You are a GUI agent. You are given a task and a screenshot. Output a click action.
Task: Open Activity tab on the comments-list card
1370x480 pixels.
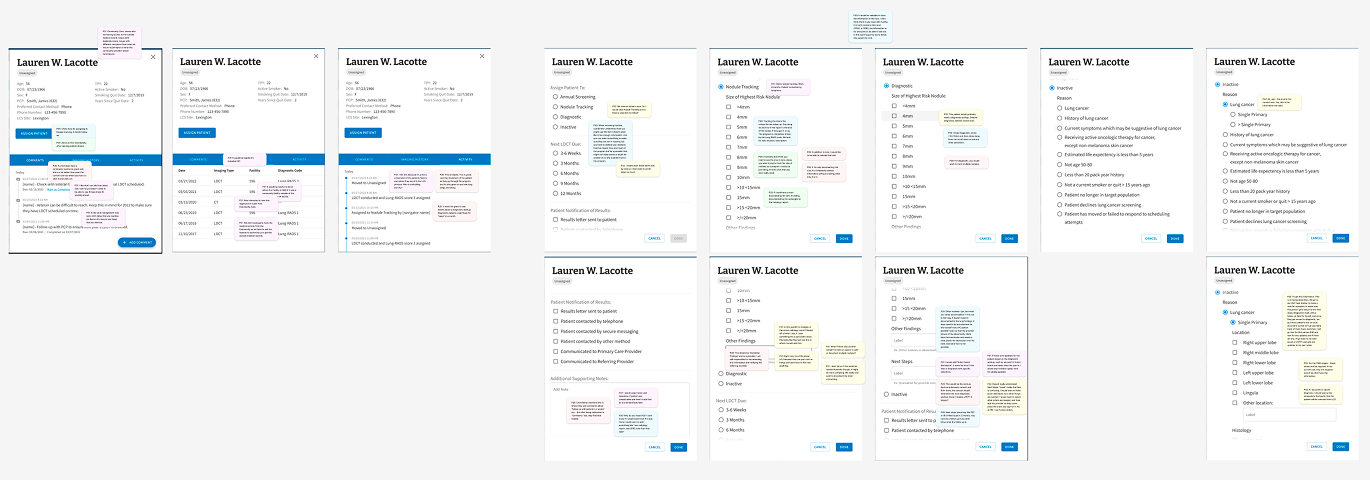(x=136, y=159)
